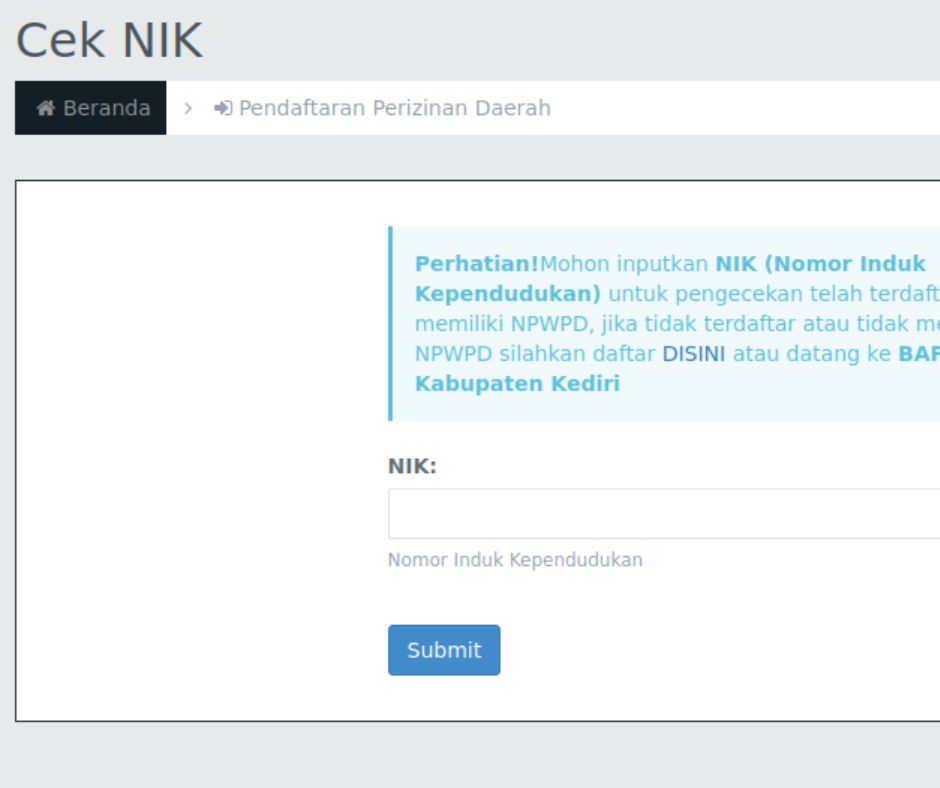Focus the NIK input field
This screenshot has height=788, width=940.
(x=664, y=514)
